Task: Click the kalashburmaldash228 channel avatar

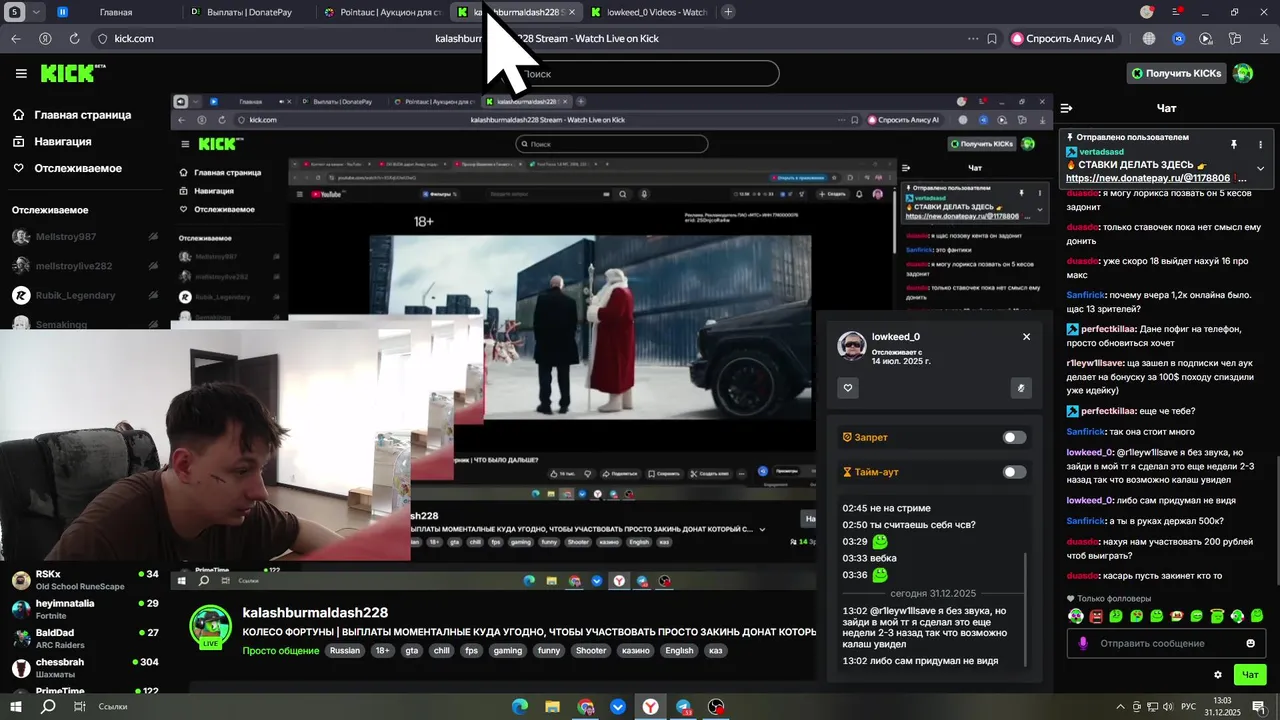Action: (210, 625)
